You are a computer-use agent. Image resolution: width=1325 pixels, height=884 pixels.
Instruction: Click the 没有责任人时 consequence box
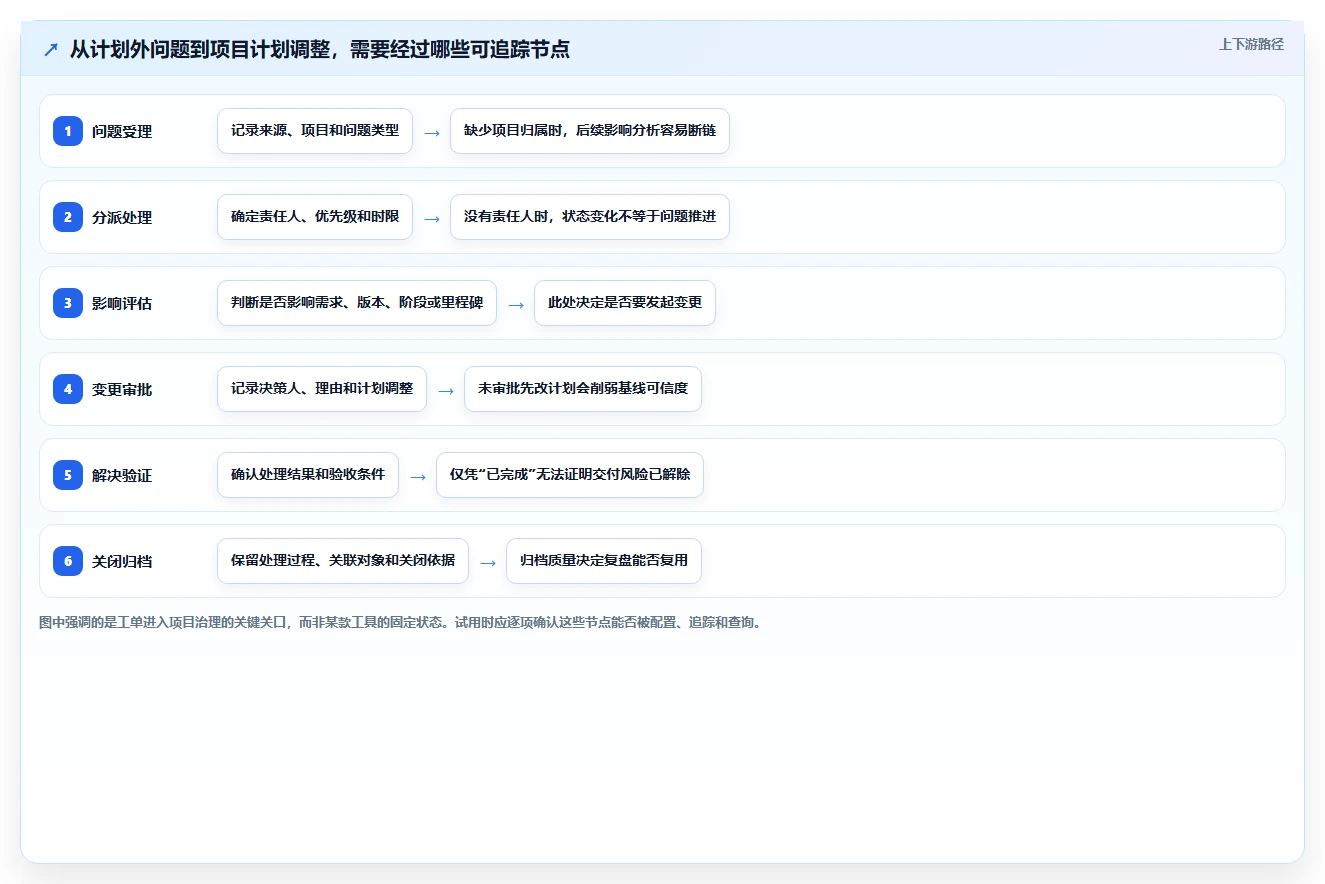pyautogui.click(x=590, y=217)
